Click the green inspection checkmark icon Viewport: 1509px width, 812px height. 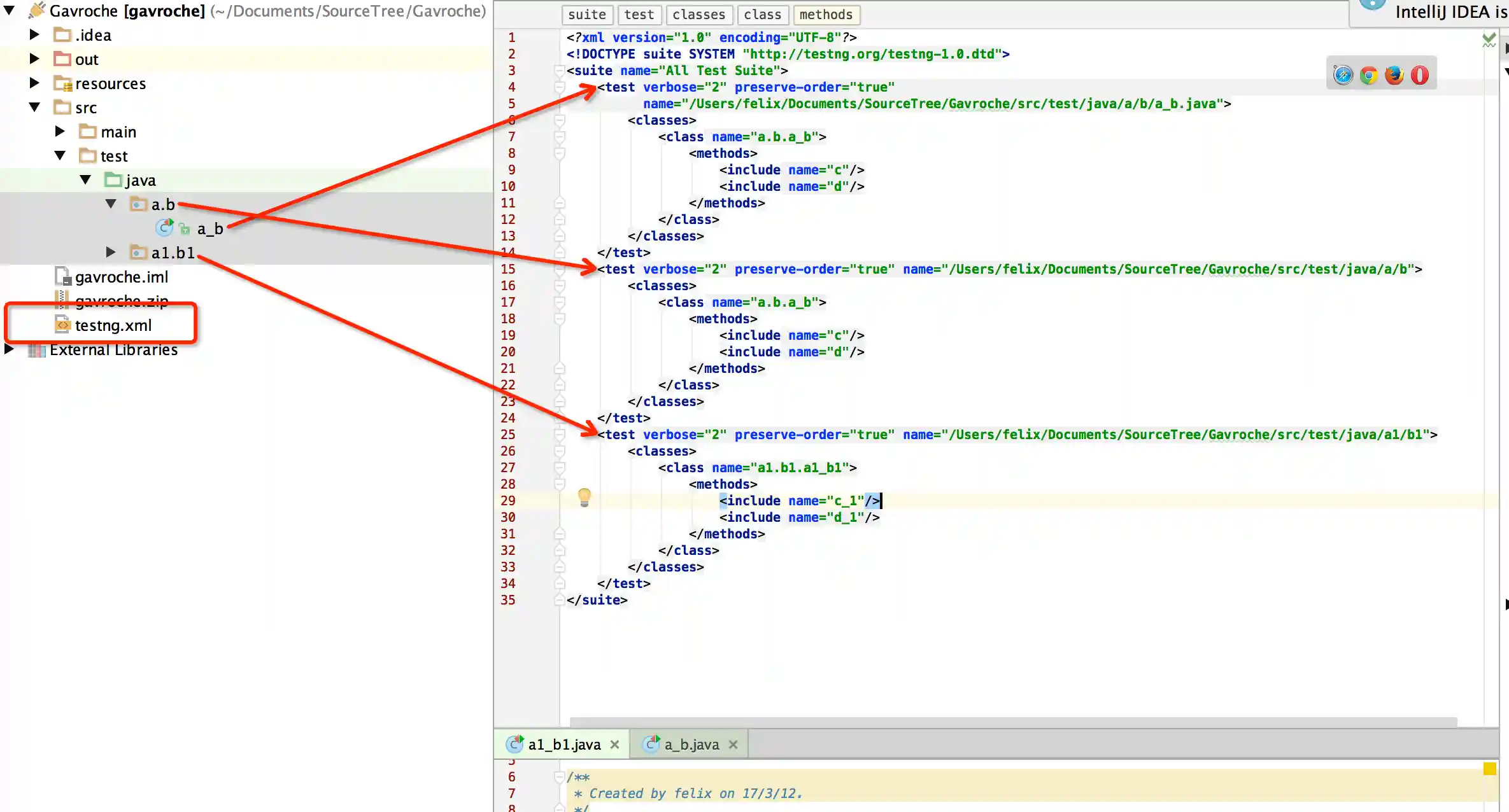[1489, 39]
